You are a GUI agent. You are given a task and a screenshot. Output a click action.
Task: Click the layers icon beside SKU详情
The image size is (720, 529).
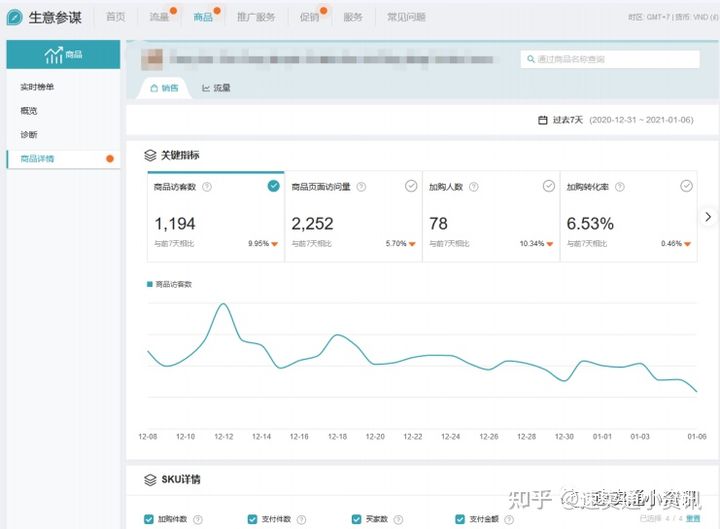(x=150, y=480)
